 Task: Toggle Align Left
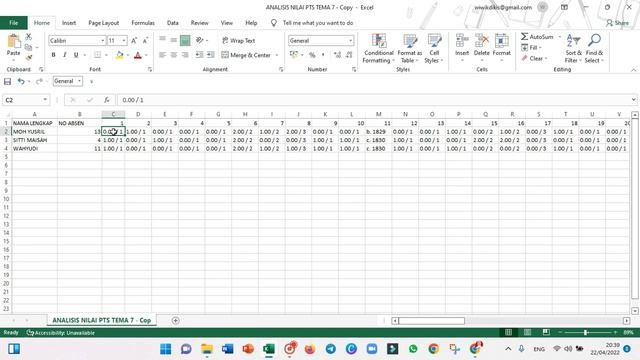162,55
